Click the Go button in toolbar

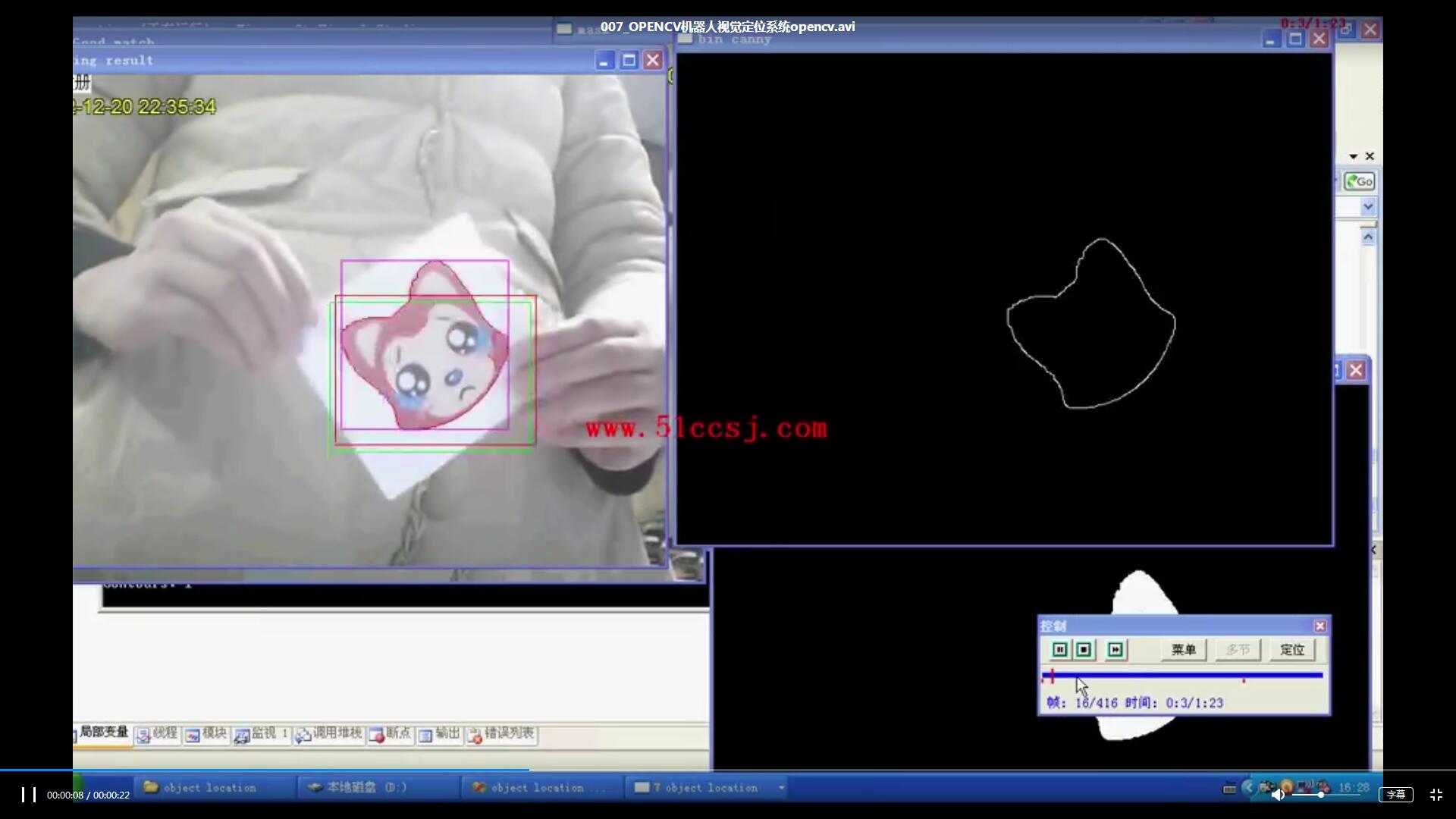click(1359, 181)
